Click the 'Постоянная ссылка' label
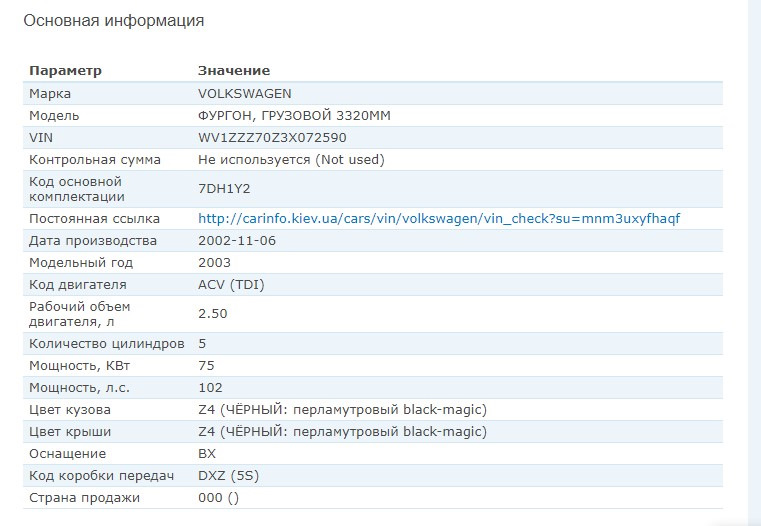The height and width of the screenshot is (526, 761). point(94,219)
